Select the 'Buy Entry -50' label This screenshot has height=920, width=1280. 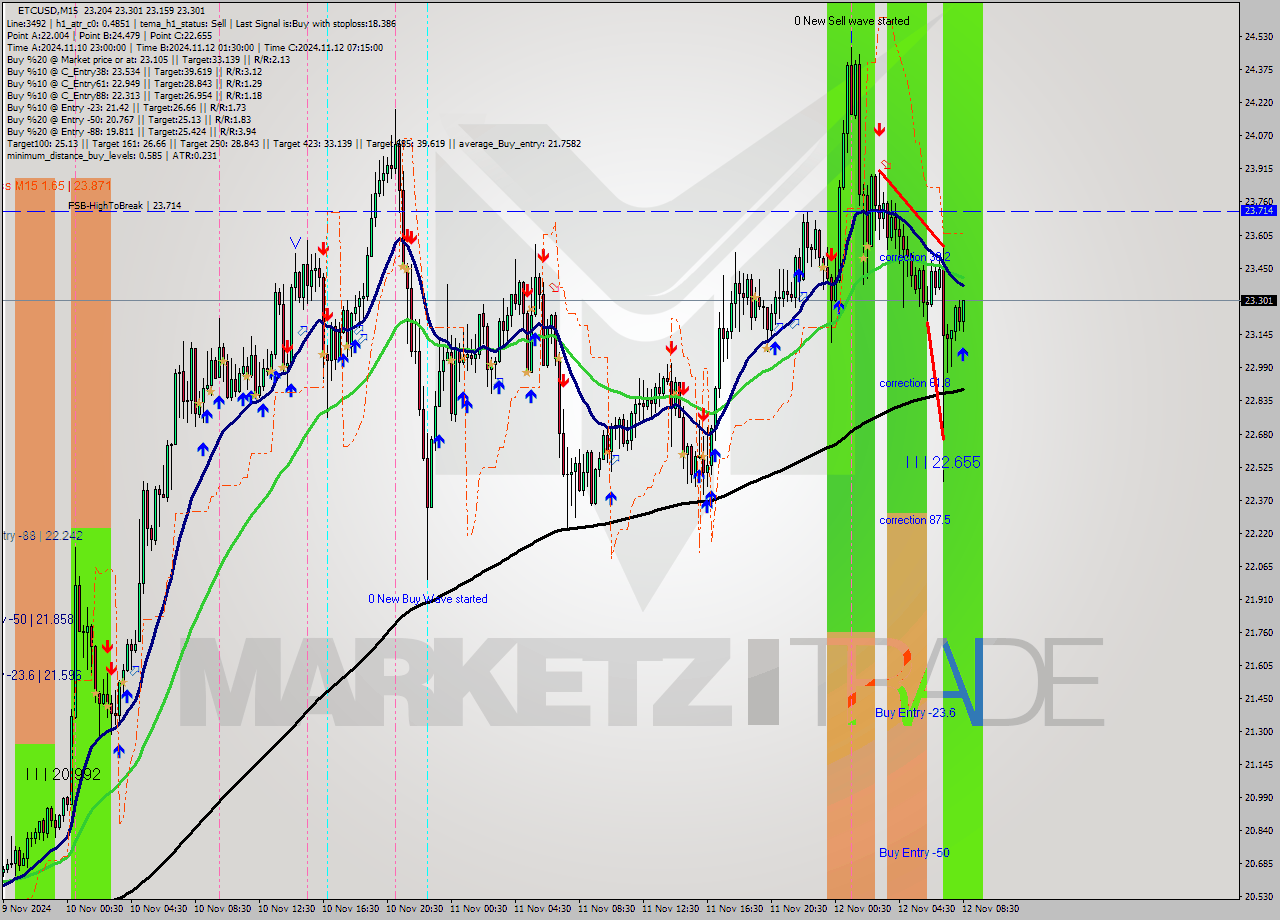(914, 852)
